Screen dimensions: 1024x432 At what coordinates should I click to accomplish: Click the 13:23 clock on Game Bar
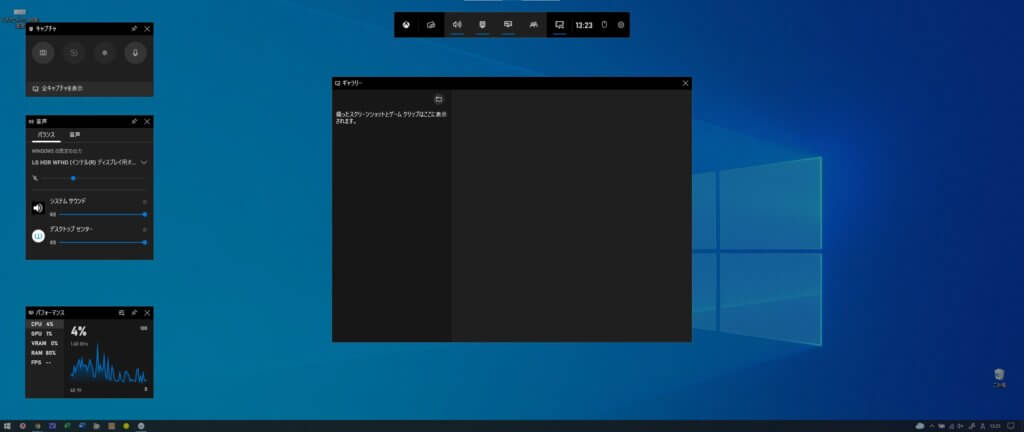584,25
